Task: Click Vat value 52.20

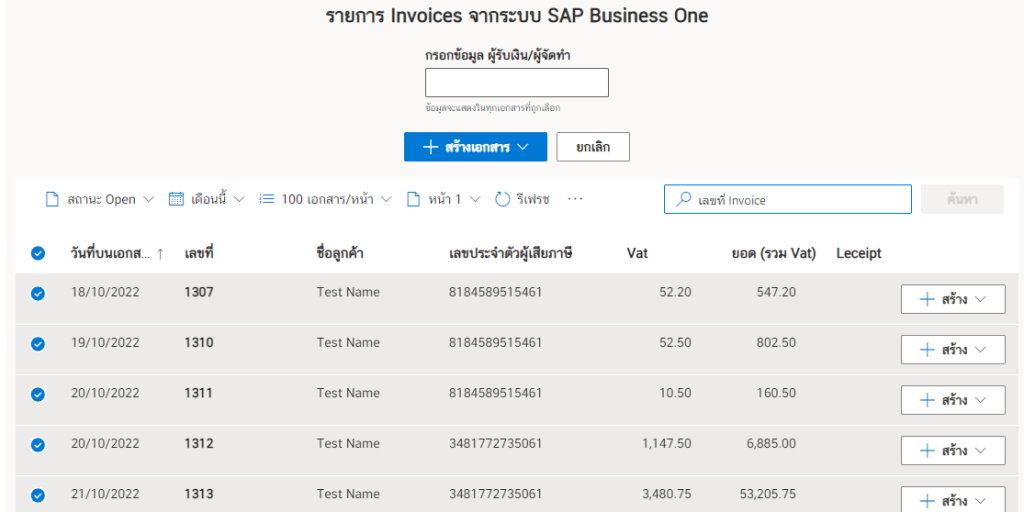Action: (675, 292)
